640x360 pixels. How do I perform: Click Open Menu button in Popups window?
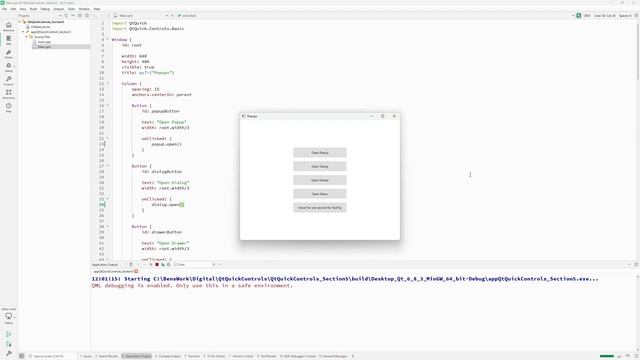click(x=320, y=194)
